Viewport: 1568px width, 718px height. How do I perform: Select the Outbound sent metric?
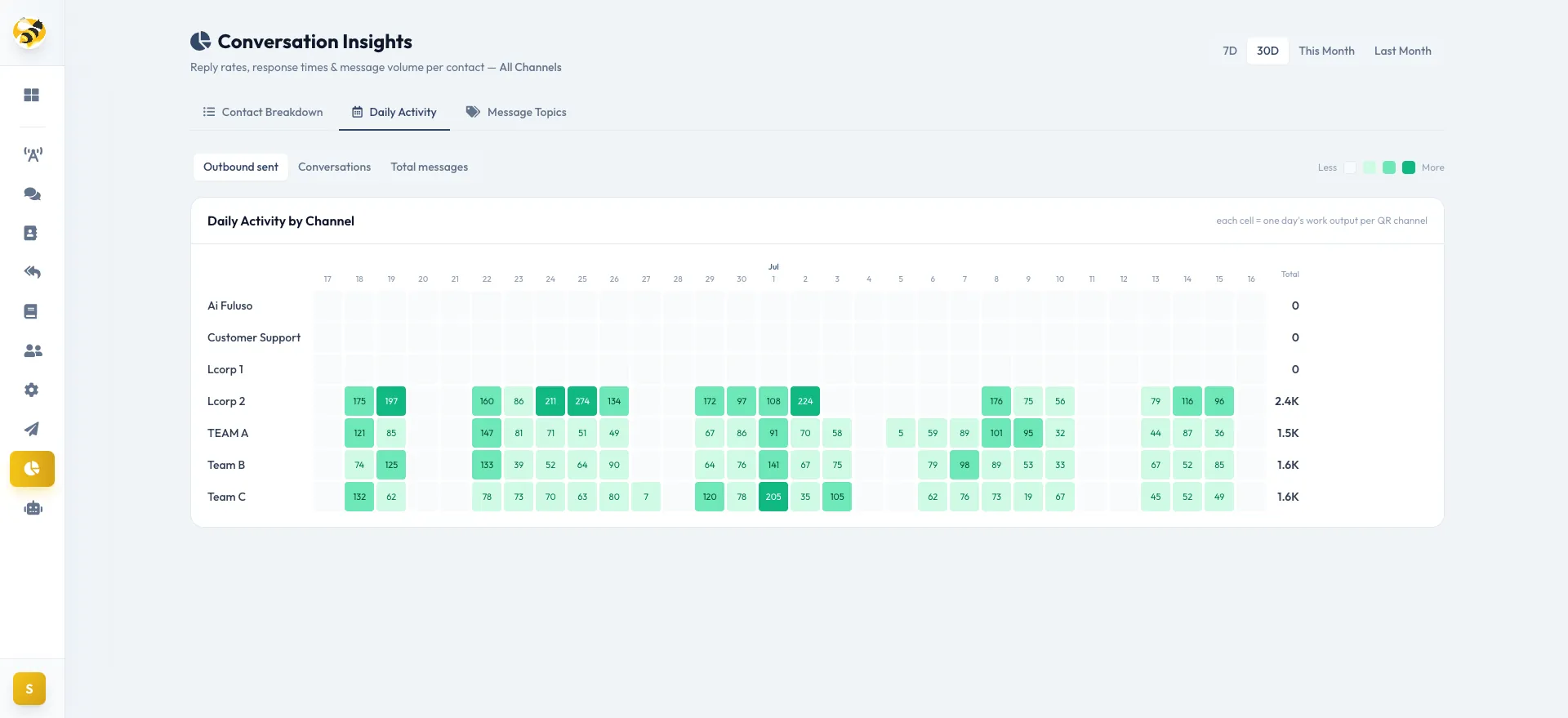(241, 167)
